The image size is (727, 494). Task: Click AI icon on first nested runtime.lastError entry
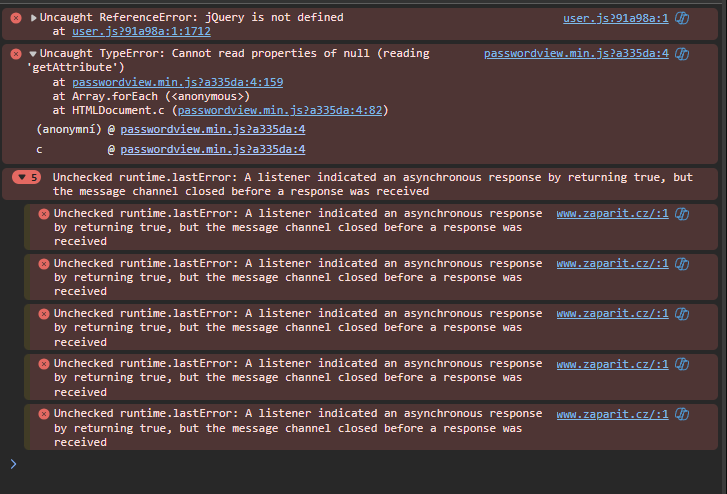[682, 214]
